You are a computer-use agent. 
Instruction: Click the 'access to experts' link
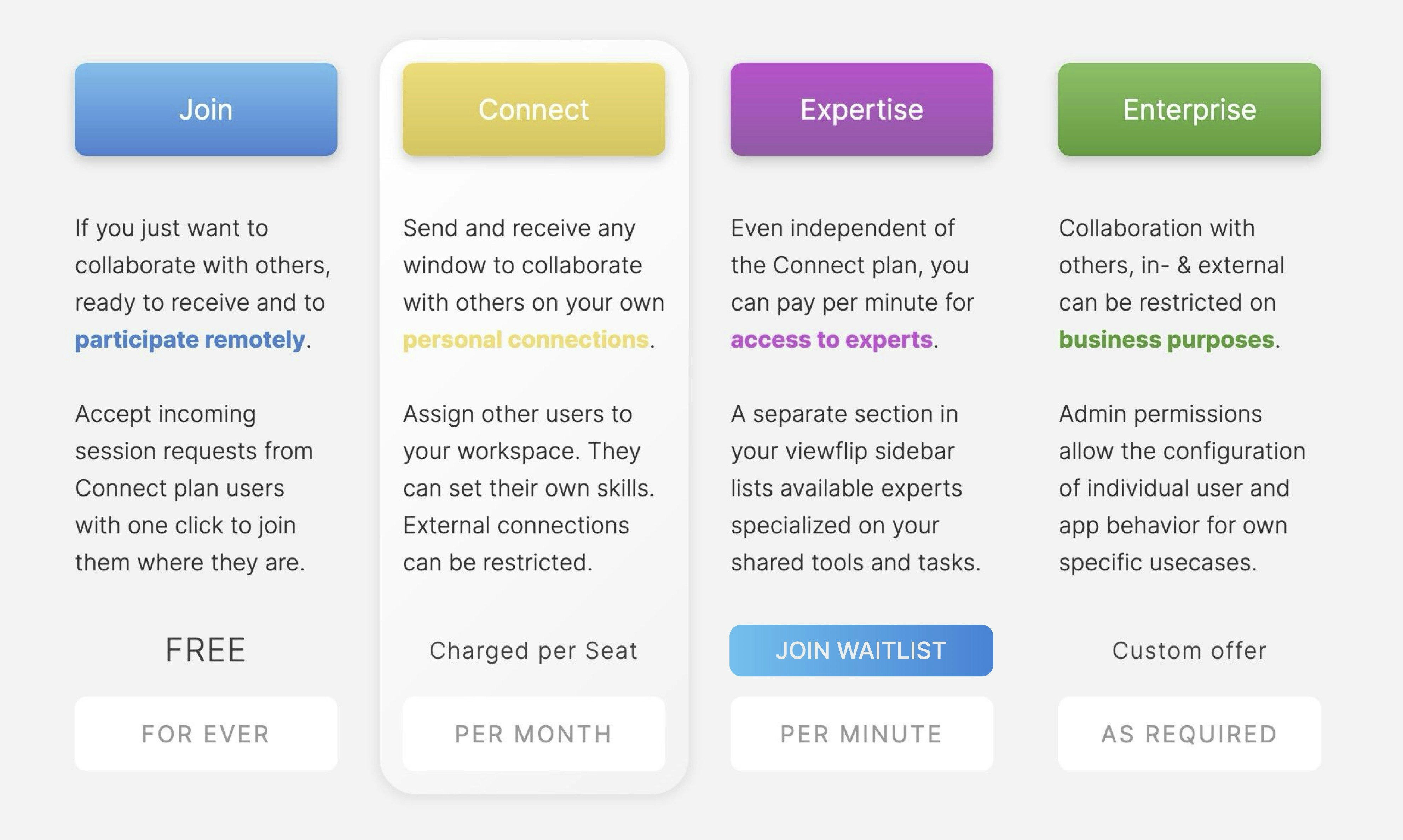[x=832, y=340]
